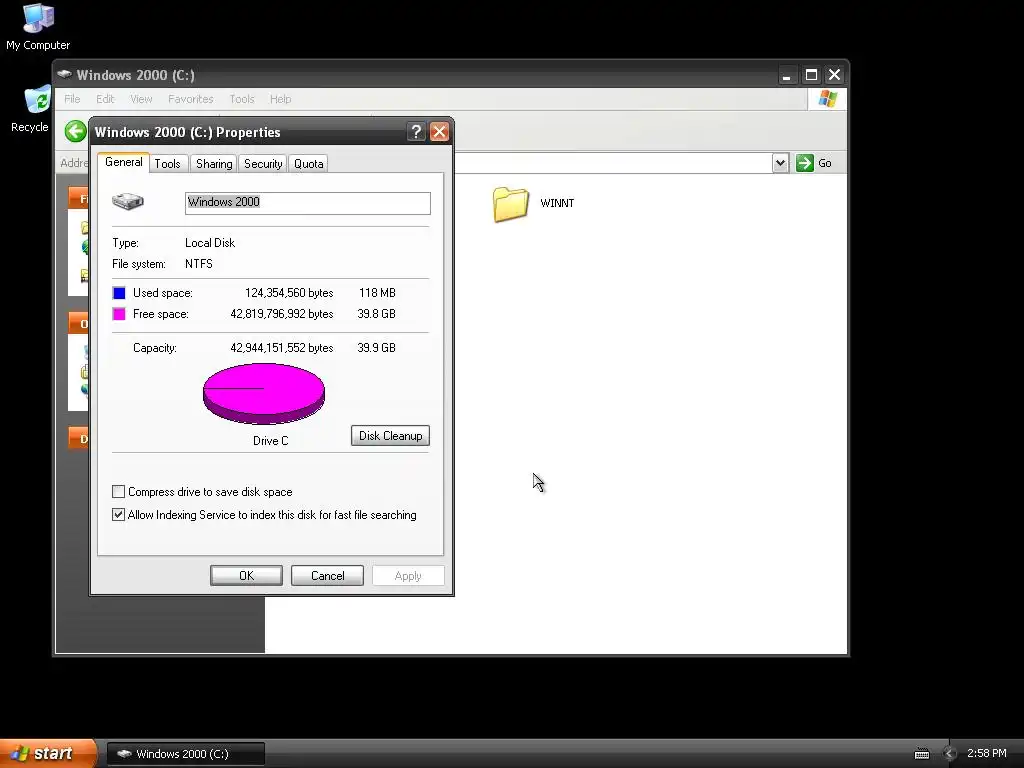The image size is (1024, 768).
Task: Click the keyboard icon in system tray
Action: [x=921, y=754]
